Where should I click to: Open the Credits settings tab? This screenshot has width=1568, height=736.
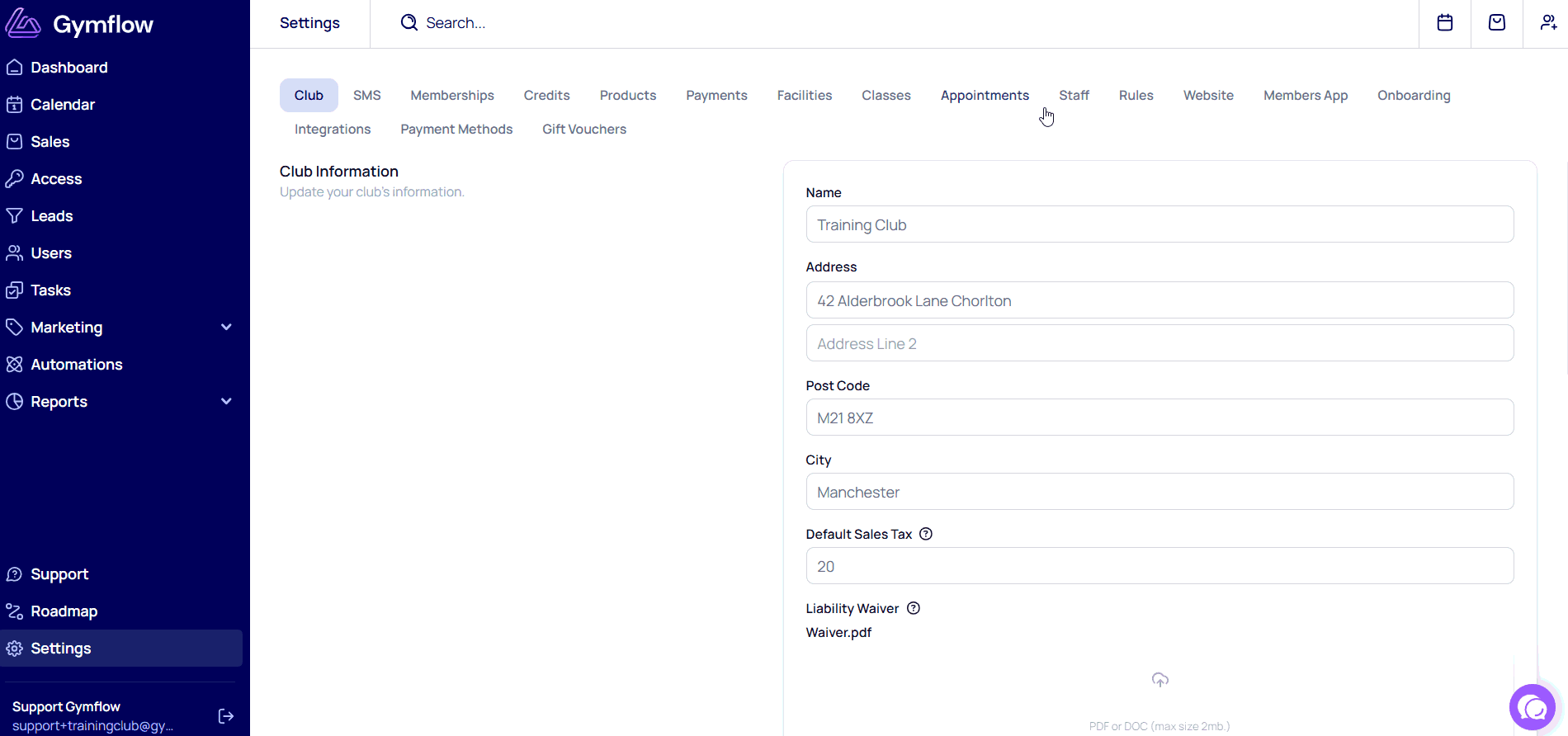point(547,96)
